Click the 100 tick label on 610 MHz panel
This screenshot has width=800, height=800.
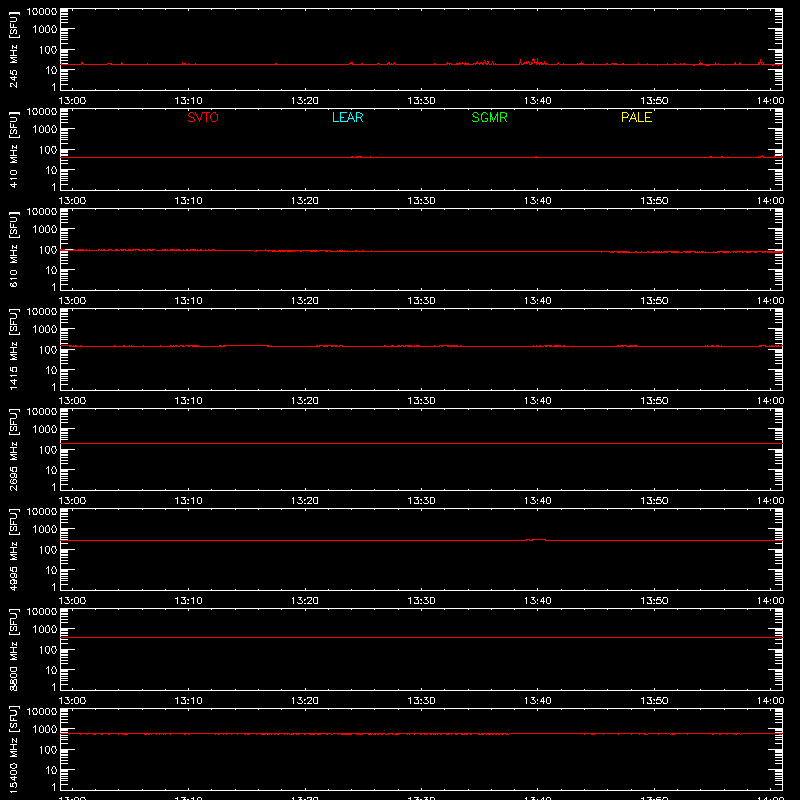tap(48, 250)
